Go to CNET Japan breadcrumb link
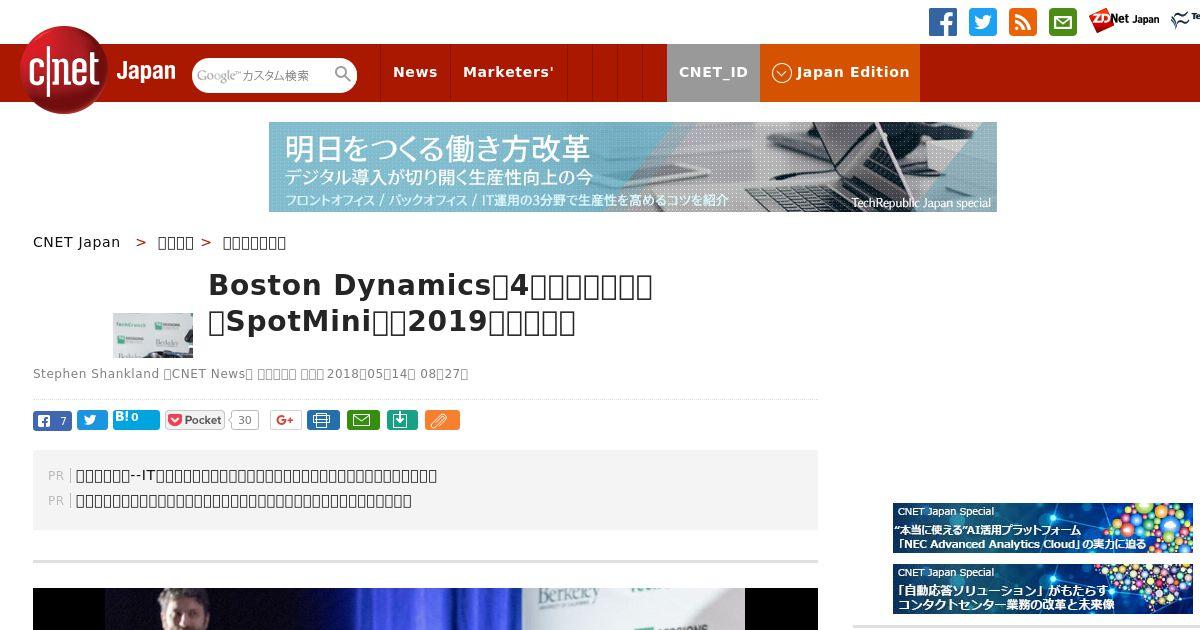Screen dimensions: 1200x630 (76, 242)
